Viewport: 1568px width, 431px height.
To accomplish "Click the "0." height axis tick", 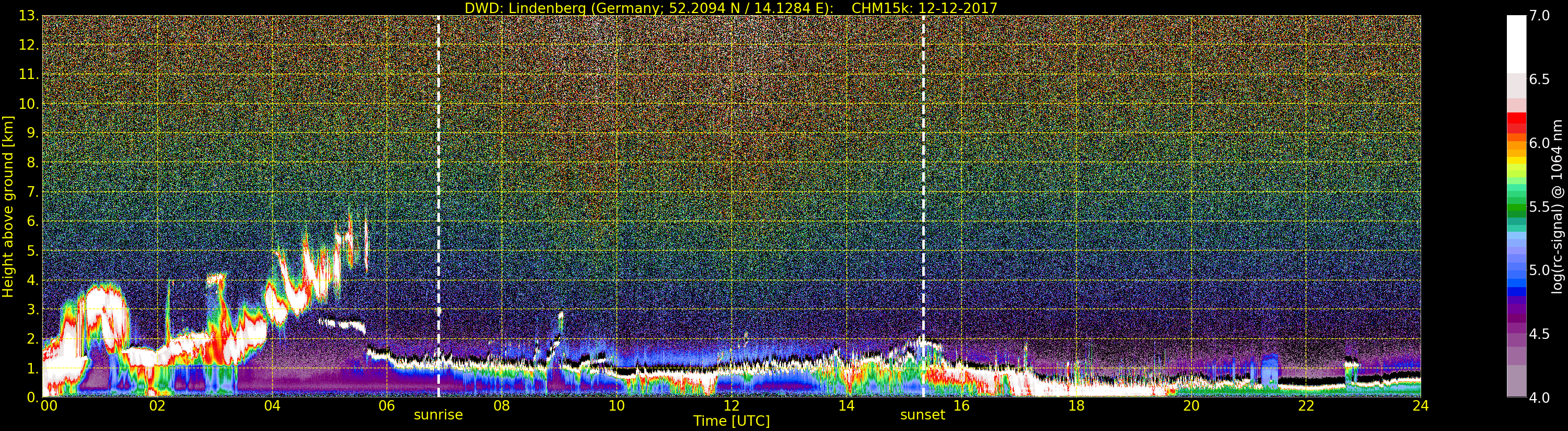I will click(x=33, y=397).
